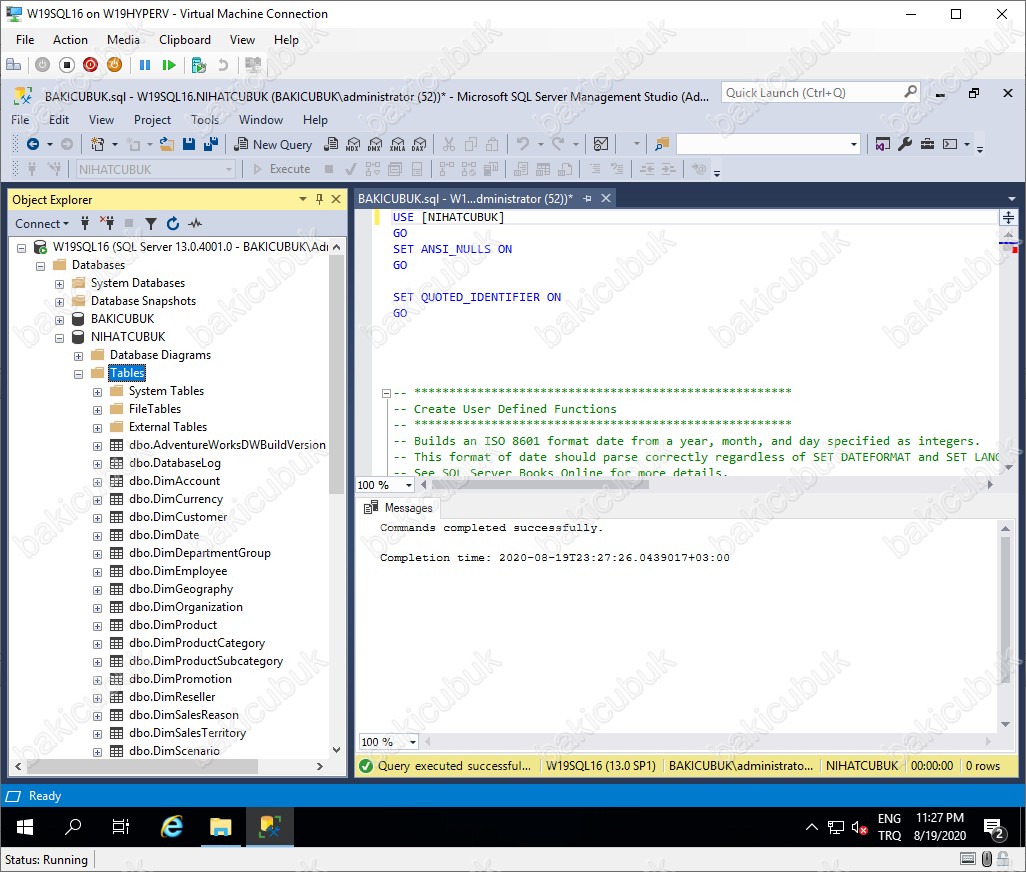Select the External Tables folder

tap(168, 427)
